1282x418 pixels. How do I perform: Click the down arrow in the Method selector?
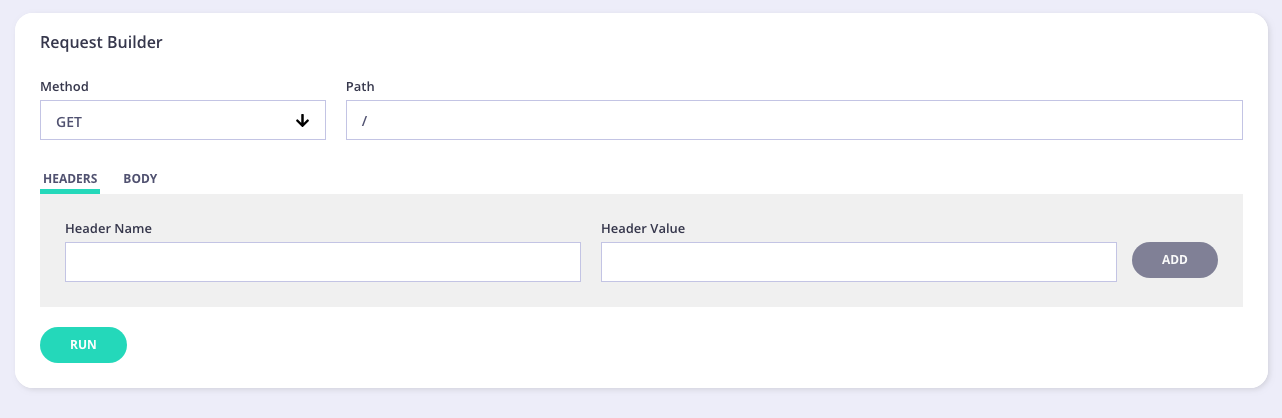tap(302, 121)
